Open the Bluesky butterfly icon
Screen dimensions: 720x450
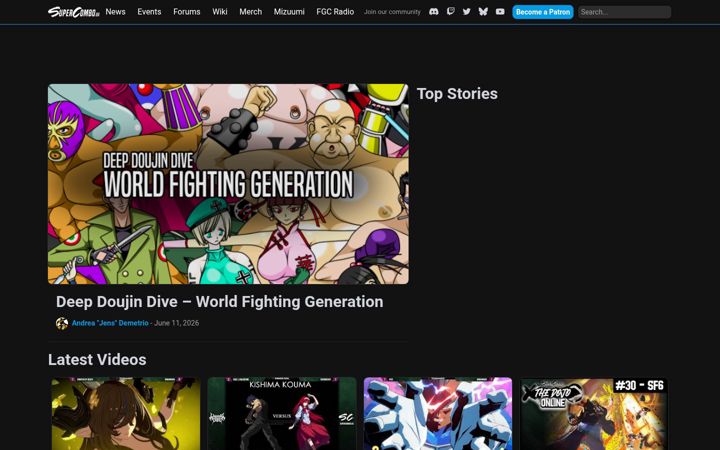[483, 11]
